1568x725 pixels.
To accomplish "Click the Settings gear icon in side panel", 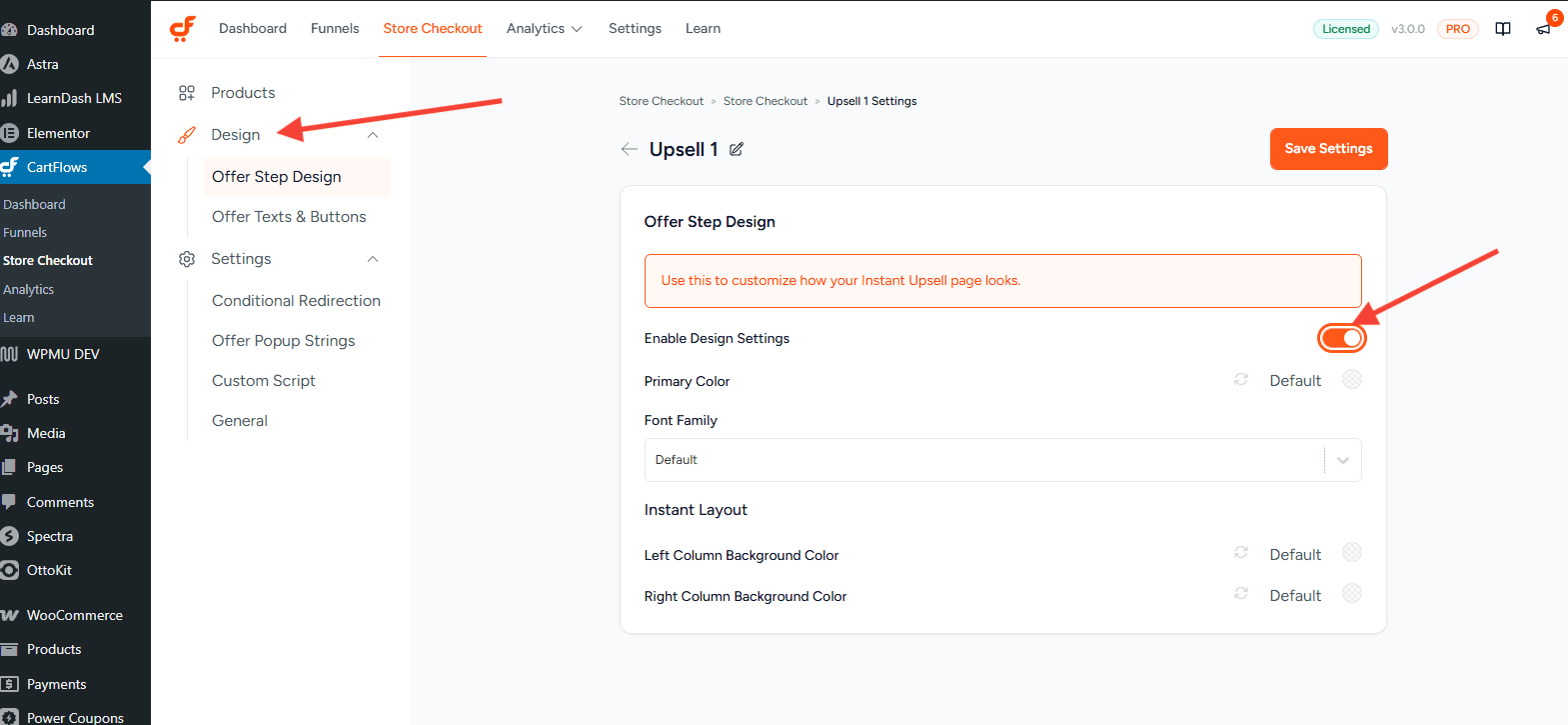I will tap(187, 259).
